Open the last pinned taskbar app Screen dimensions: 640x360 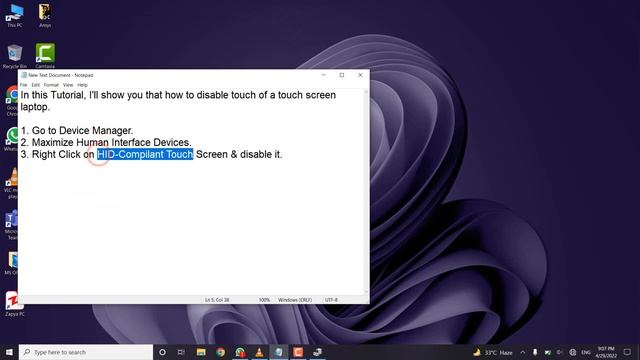tap(318, 352)
